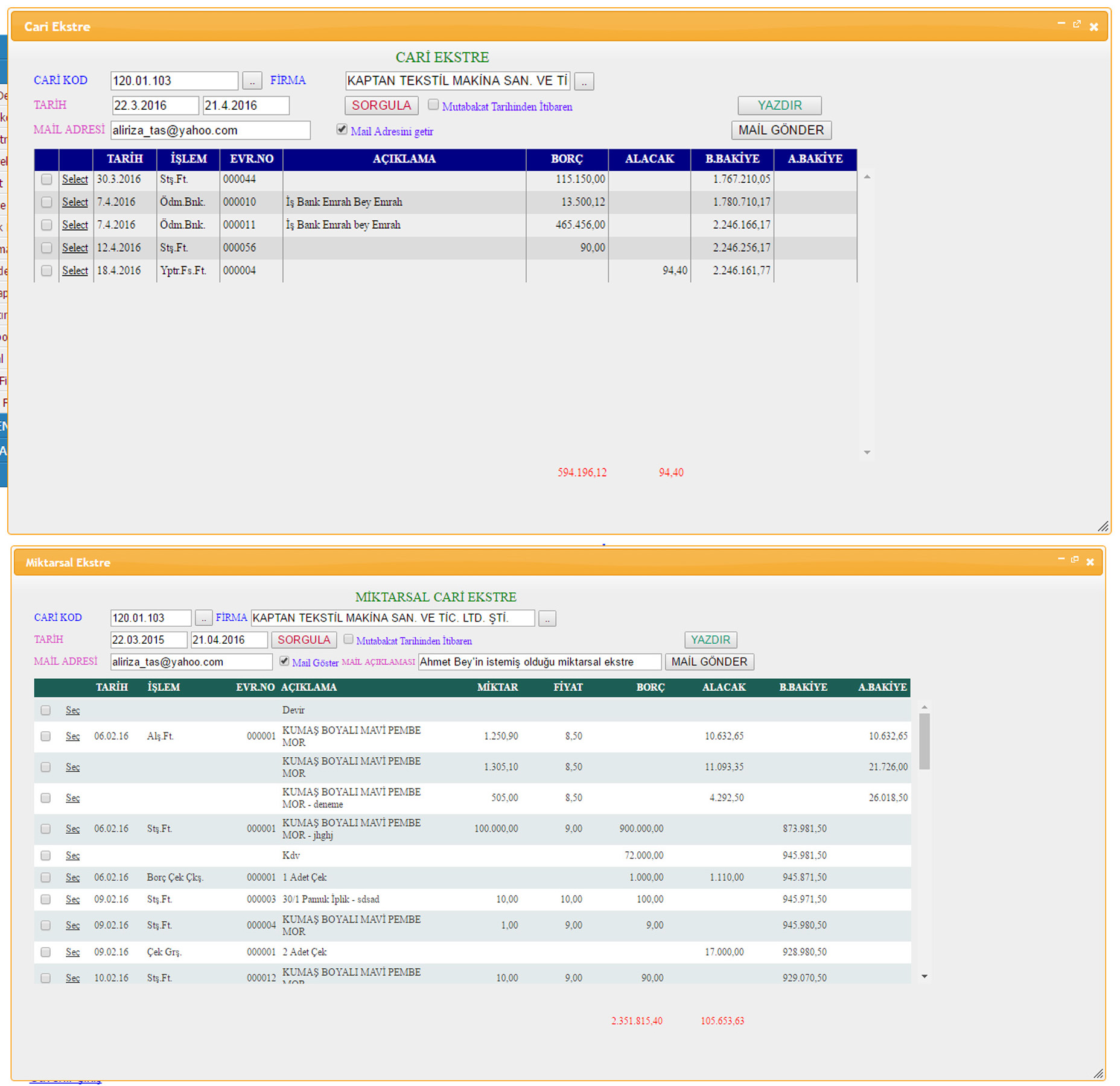
Task: Click MAİL GÖNDER in Miktarsal Ekstre window
Action: pyautogui.click(x=710, y=662)
